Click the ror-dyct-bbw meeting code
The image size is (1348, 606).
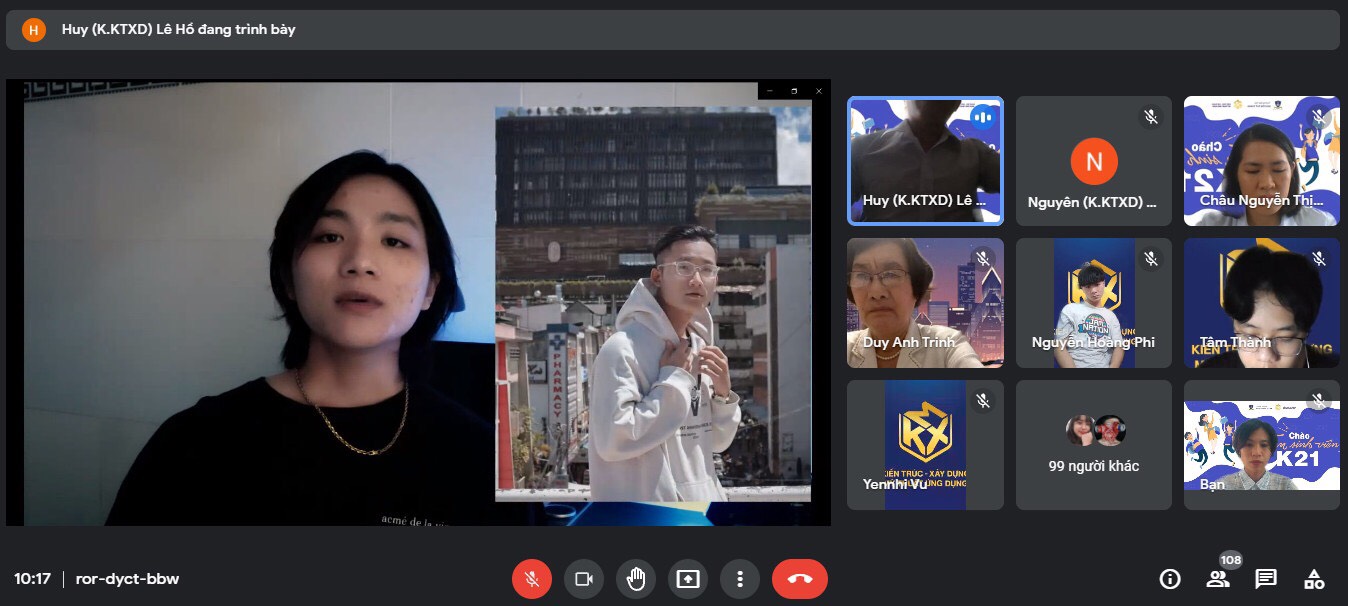127,579
